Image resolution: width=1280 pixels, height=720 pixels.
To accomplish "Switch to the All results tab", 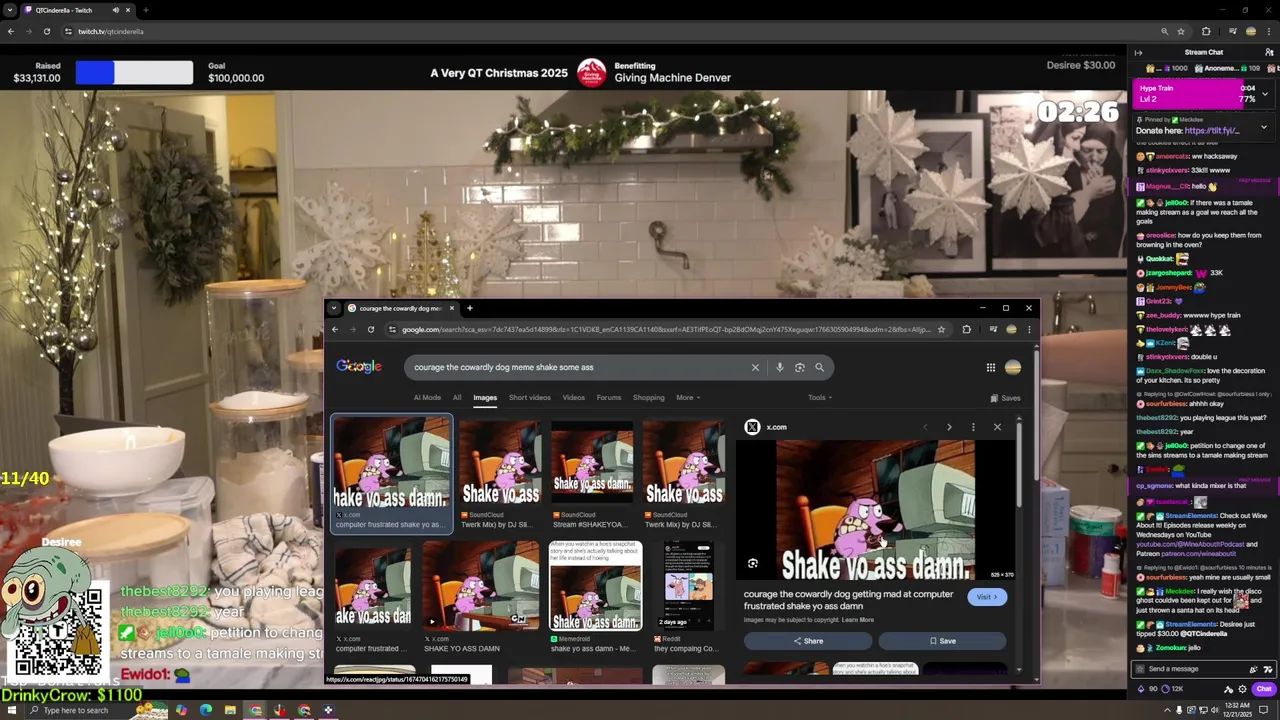I will tap(457, 397).
